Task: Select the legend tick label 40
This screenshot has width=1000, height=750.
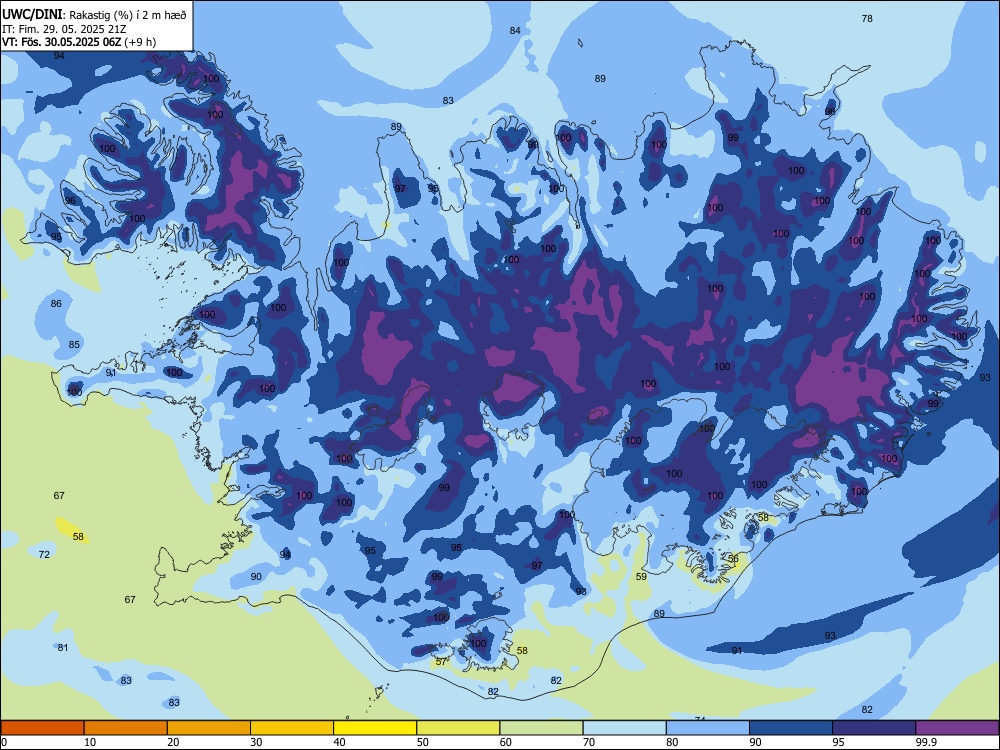Action: point(339,742)
